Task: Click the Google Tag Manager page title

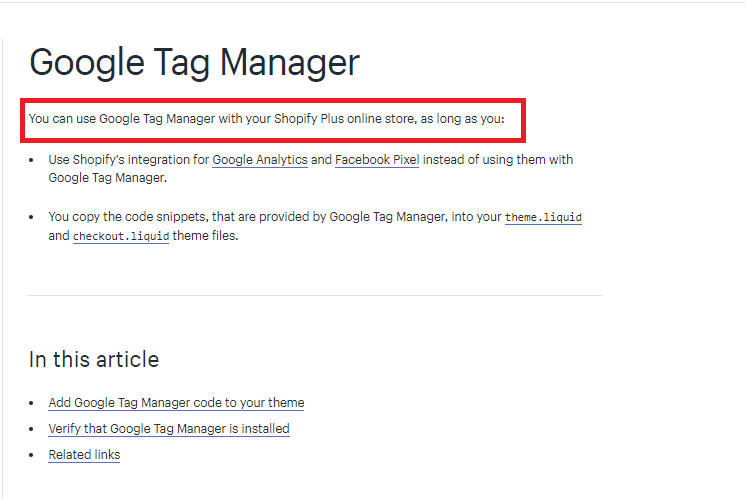Action: (x=194, y=62)
